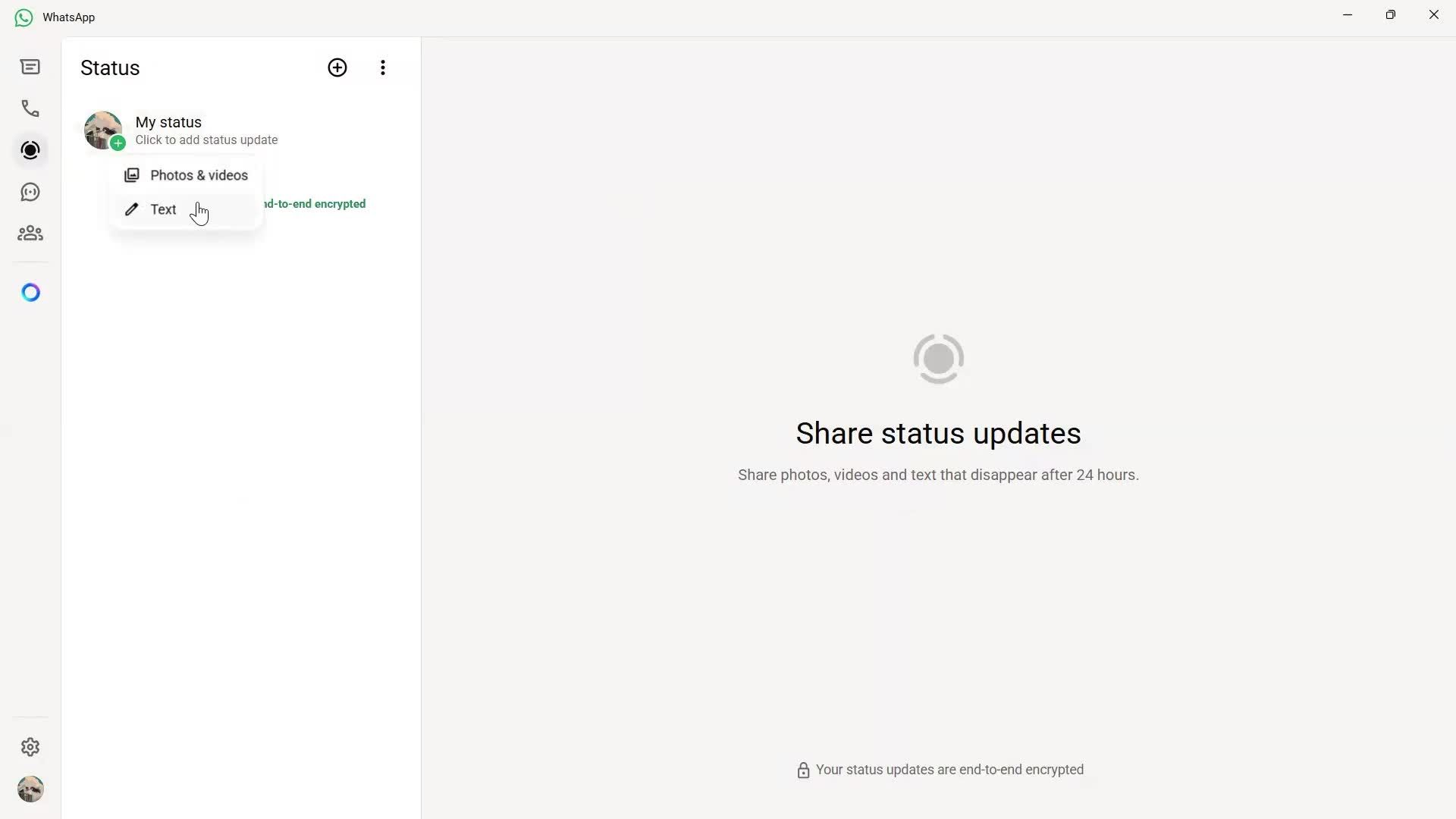
Task: Create a new status using the plus button
Action: [337, 67]
